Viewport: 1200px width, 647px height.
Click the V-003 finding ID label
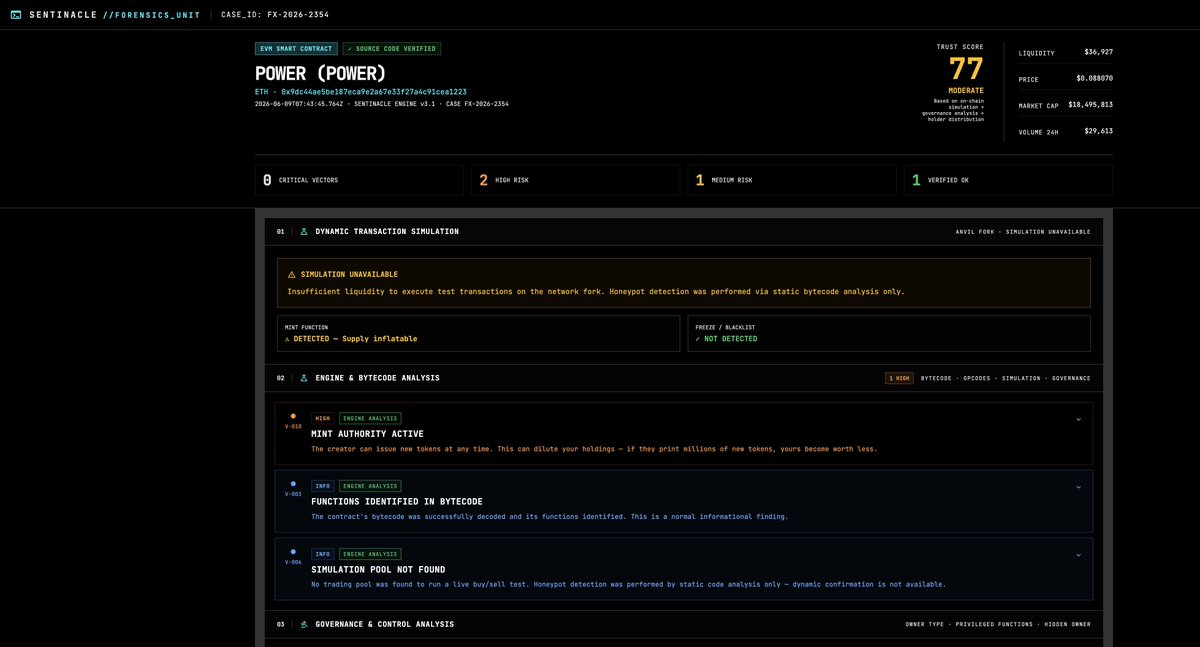(x=293, y=494)
